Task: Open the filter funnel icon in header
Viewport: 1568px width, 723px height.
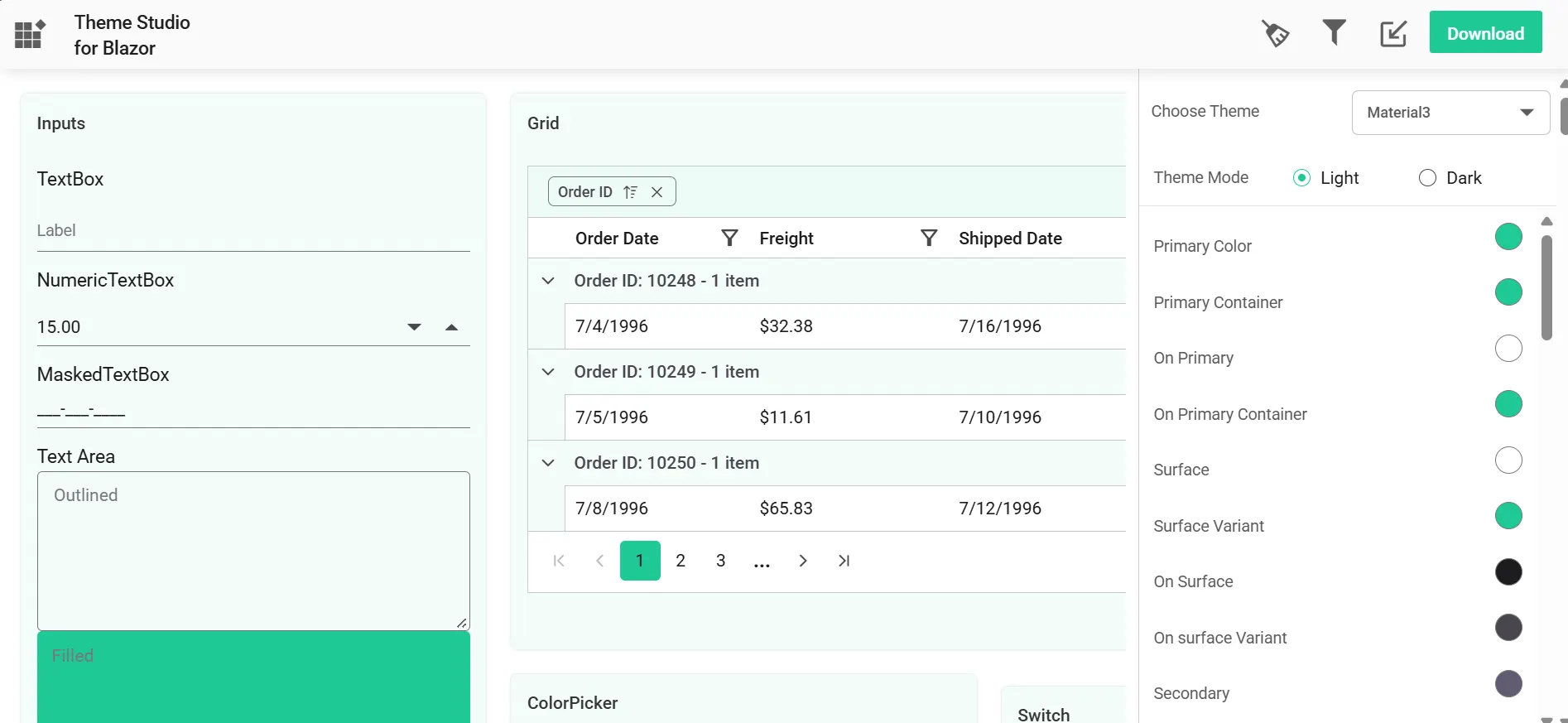Action: (x=1334, y=33)
